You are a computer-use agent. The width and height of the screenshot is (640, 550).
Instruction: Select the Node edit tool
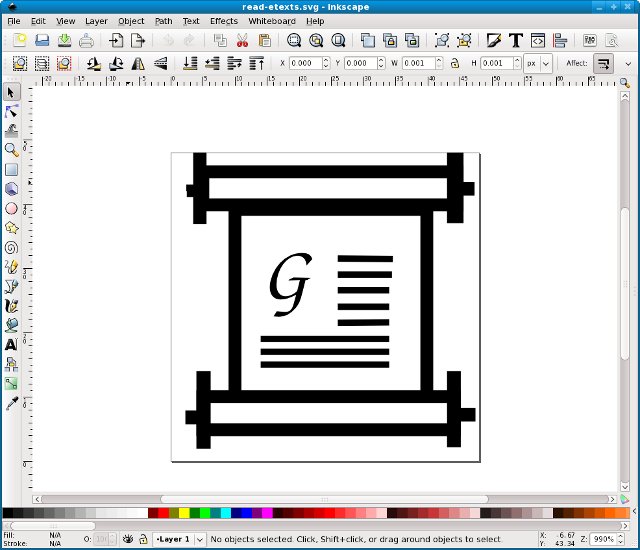click(x=11, y=112)
